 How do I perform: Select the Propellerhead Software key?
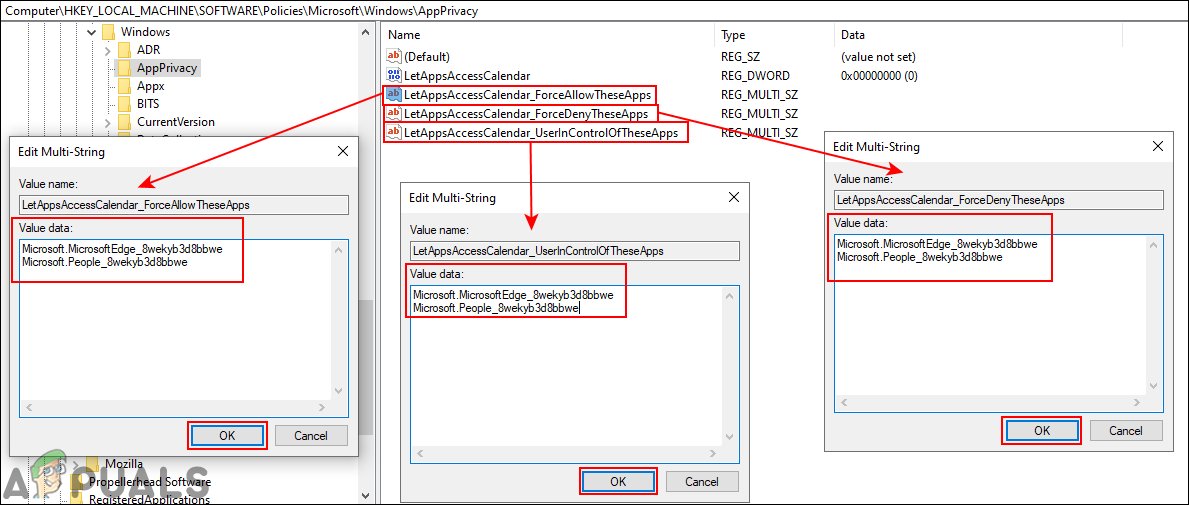click(150, 481)
